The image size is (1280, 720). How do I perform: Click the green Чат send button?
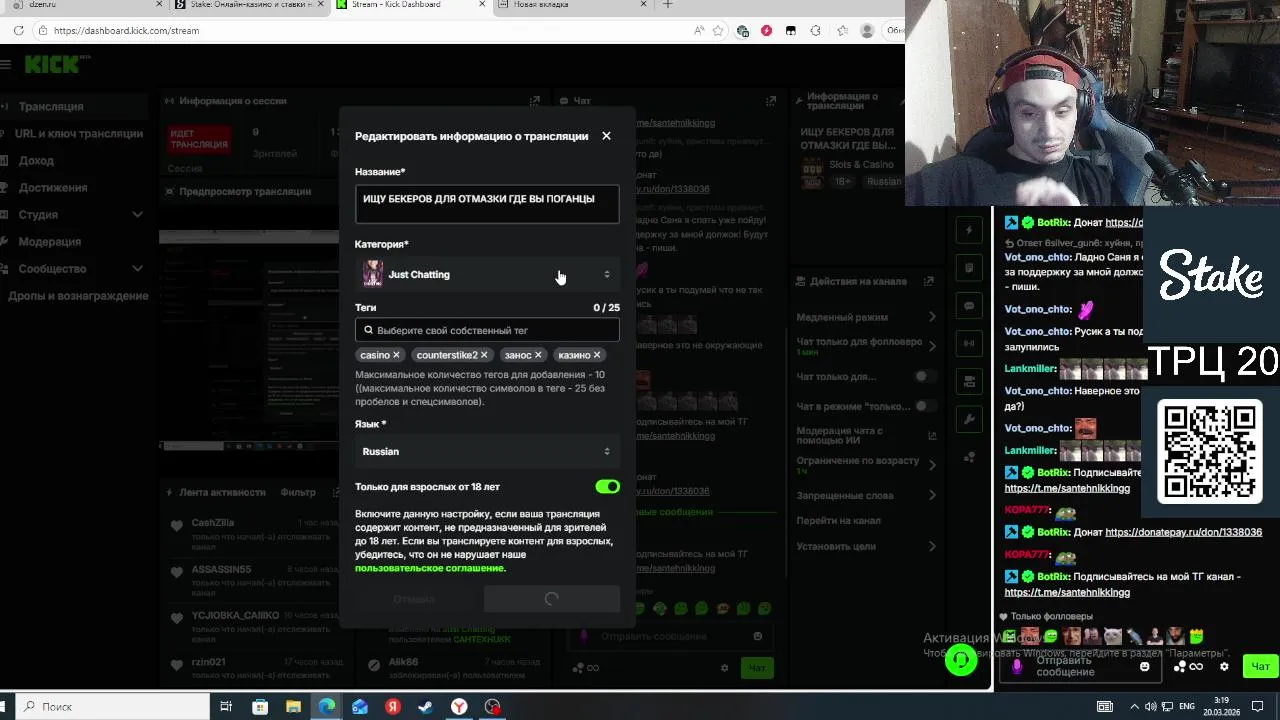click(x=1260, y=666)
